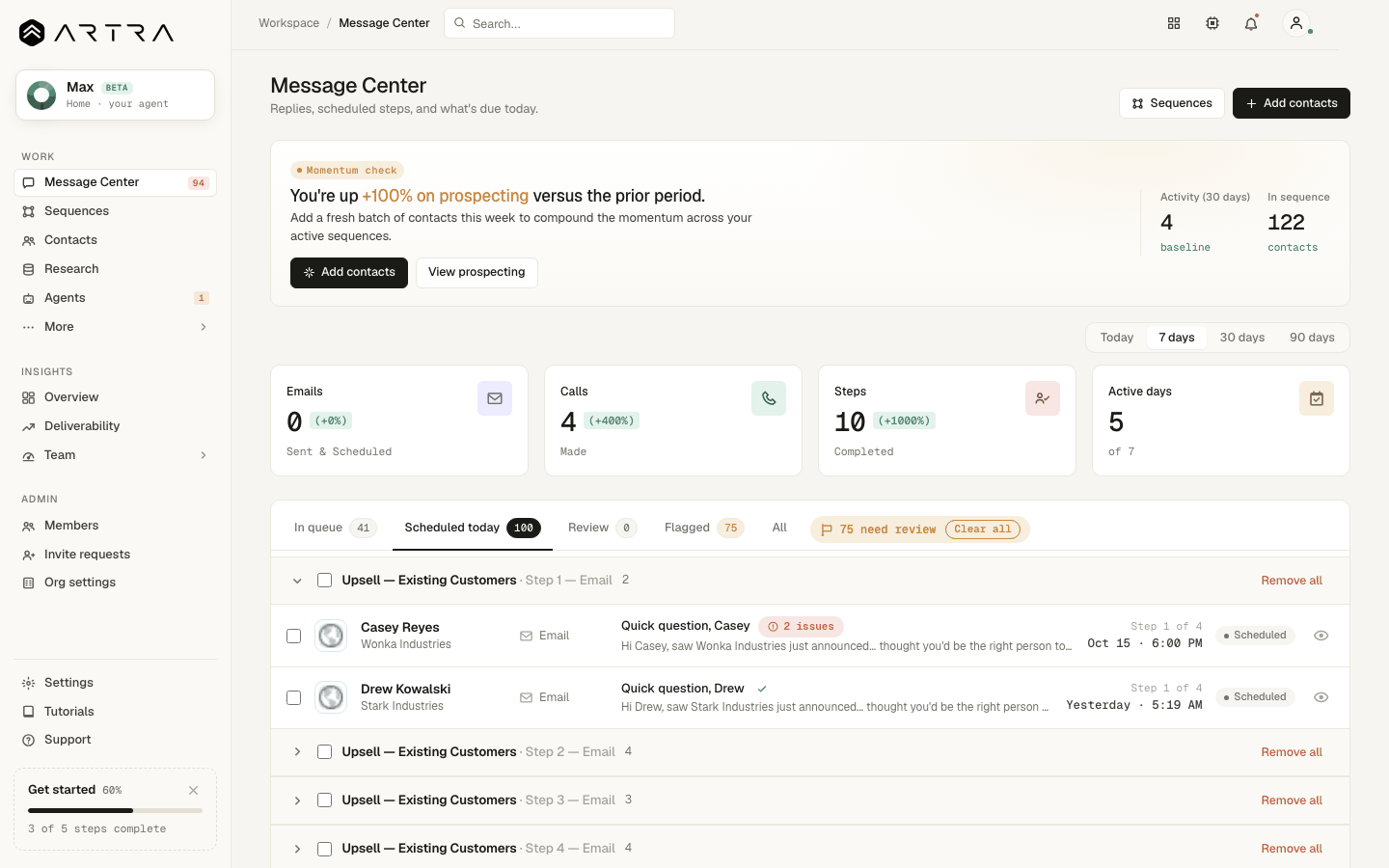Open Tutorials page
Image resolution: width=1389 pixels, height=868 pixels.
(x=115, y=712)
